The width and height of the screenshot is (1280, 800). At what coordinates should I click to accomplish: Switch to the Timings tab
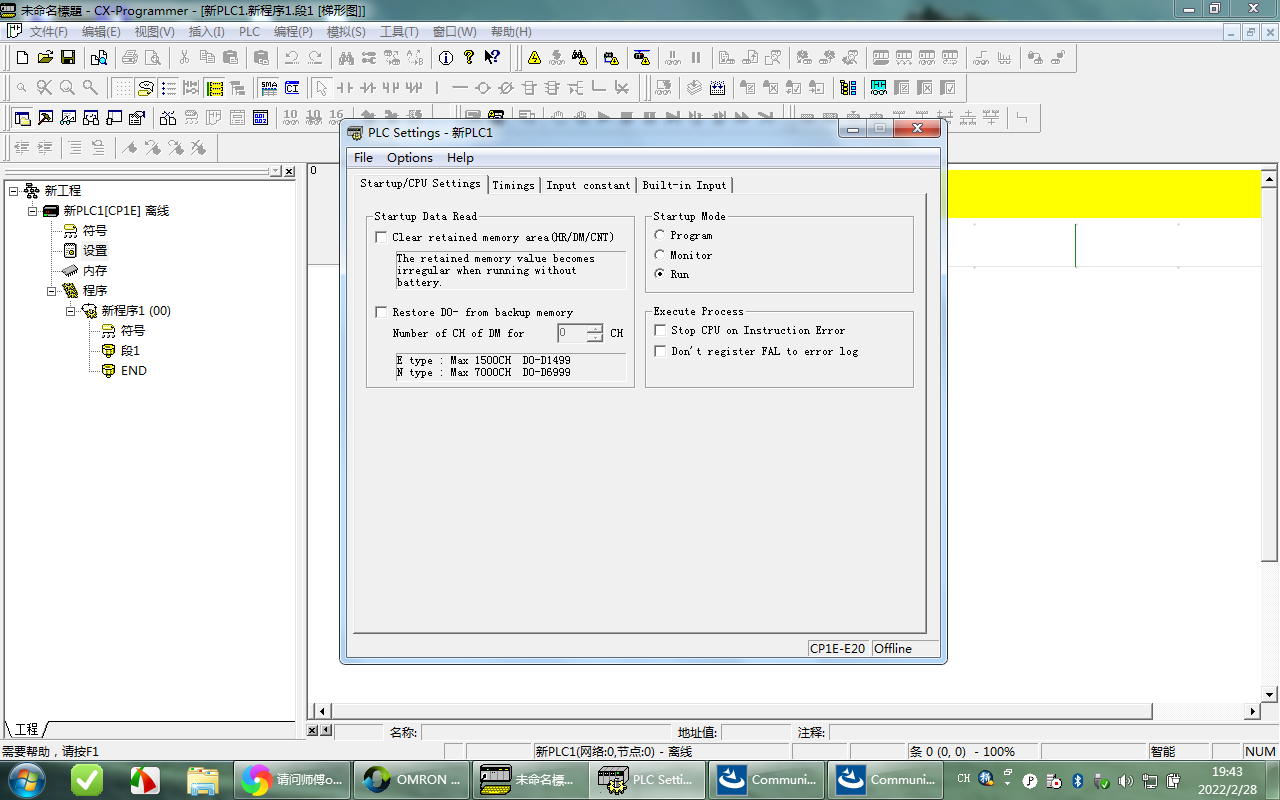pos(513,185)
